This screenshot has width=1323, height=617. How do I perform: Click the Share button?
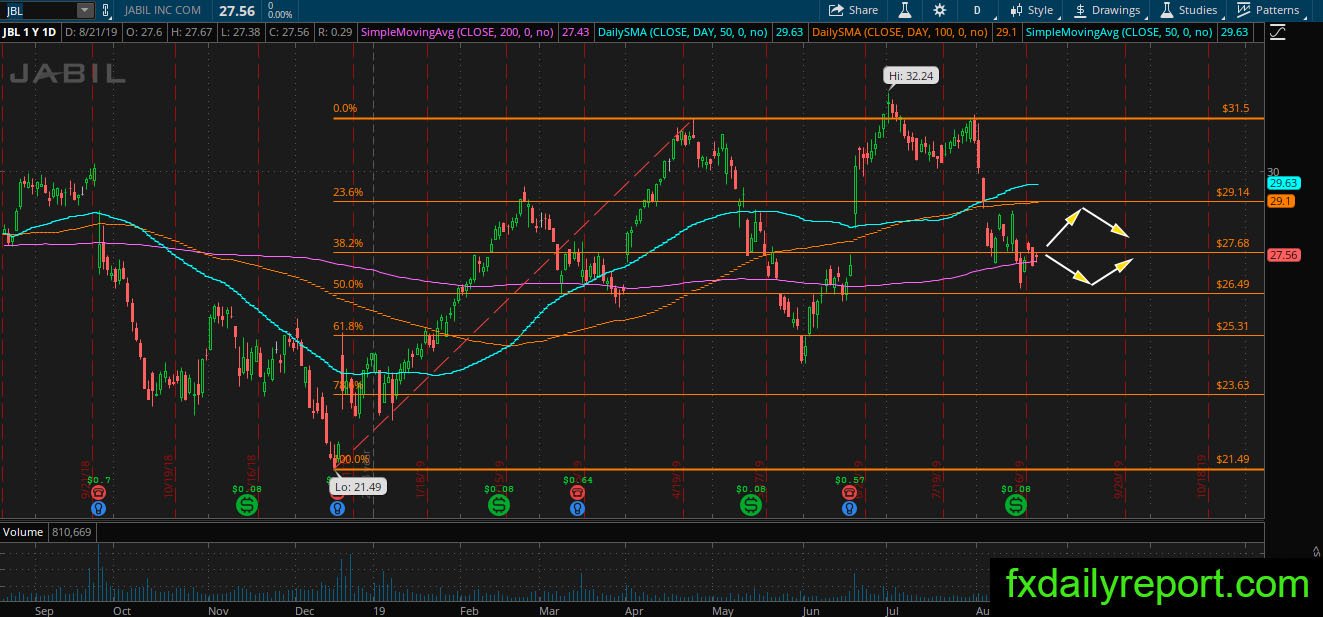852,10
